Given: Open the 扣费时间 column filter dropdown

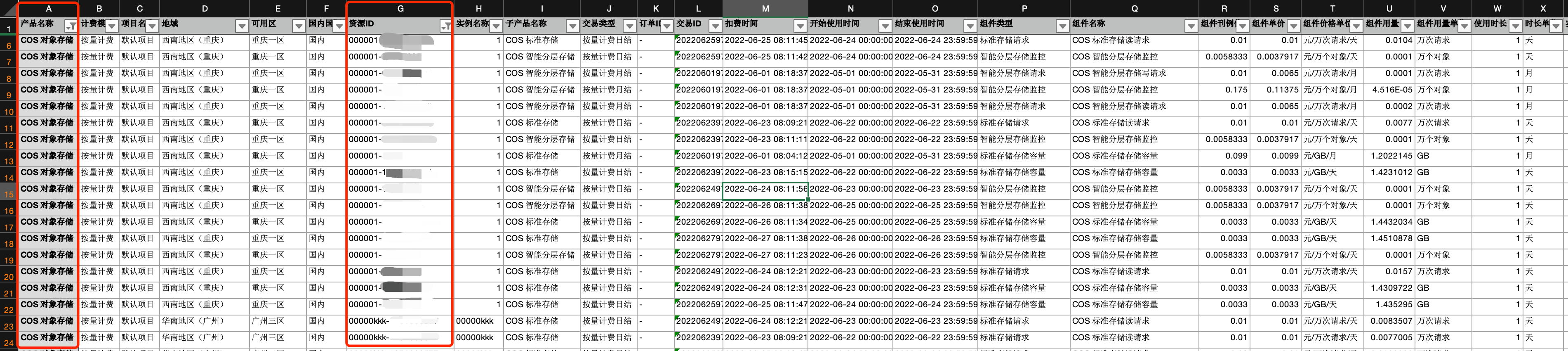Looking at the screenshot, I should [x=801, y=26].
